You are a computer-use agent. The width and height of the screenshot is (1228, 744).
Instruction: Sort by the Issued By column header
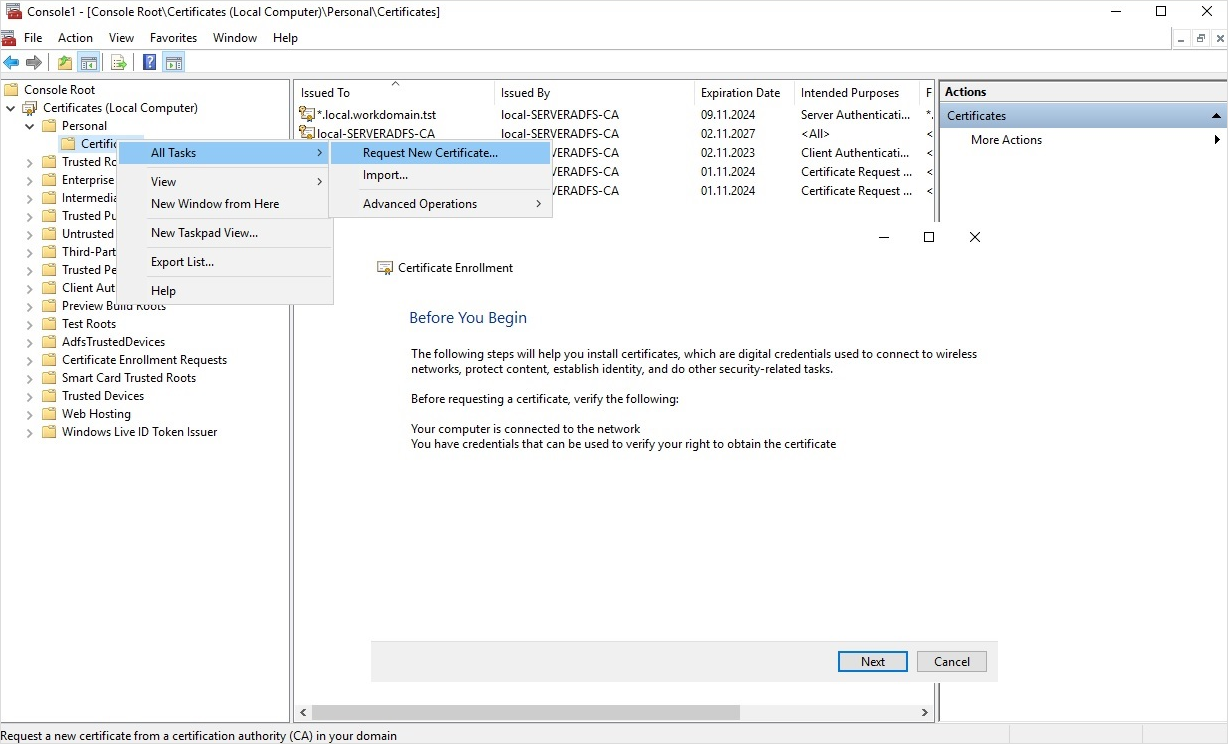click(x=594, y=93)
